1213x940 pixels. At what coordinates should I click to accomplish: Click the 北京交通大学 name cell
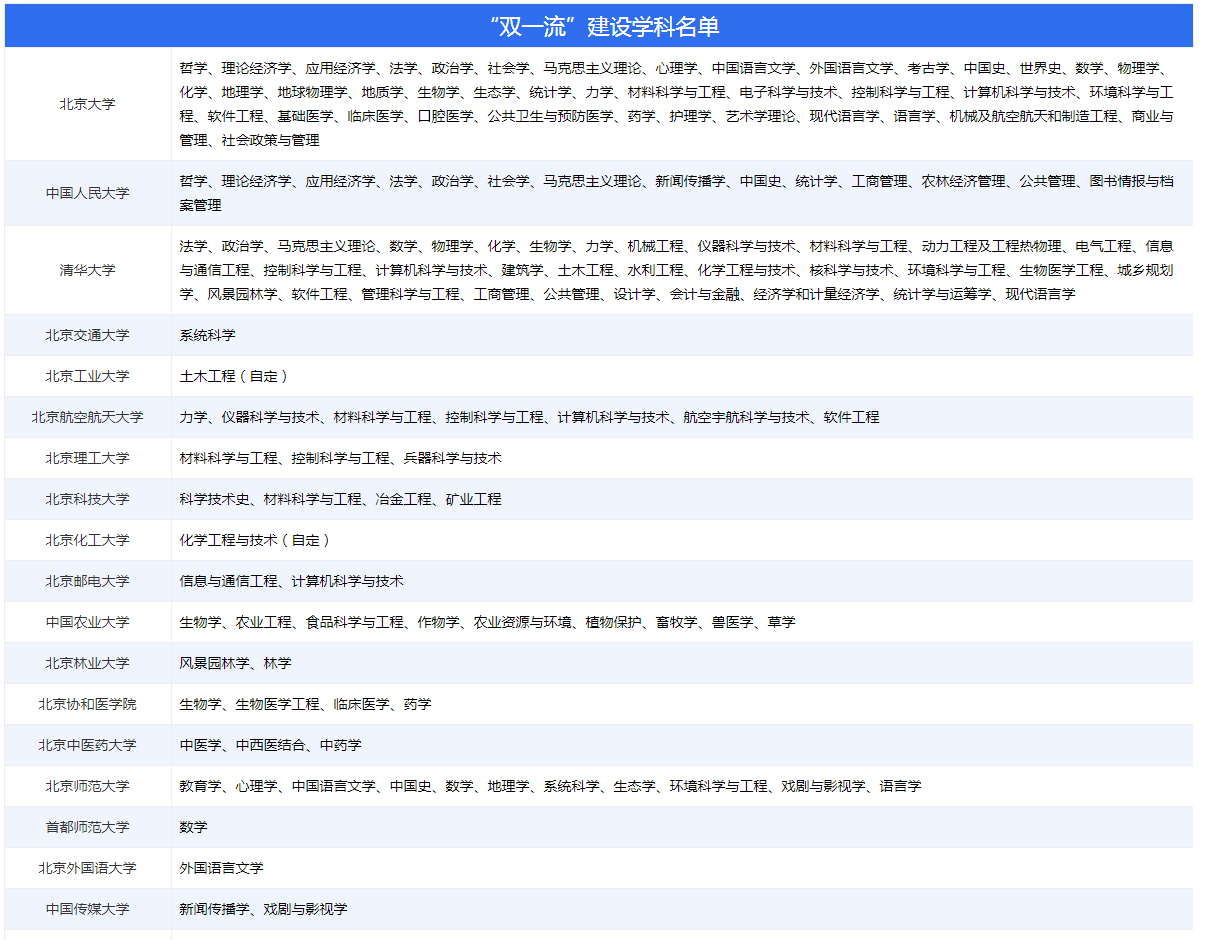pyautogui.click(x=87, y=335)
